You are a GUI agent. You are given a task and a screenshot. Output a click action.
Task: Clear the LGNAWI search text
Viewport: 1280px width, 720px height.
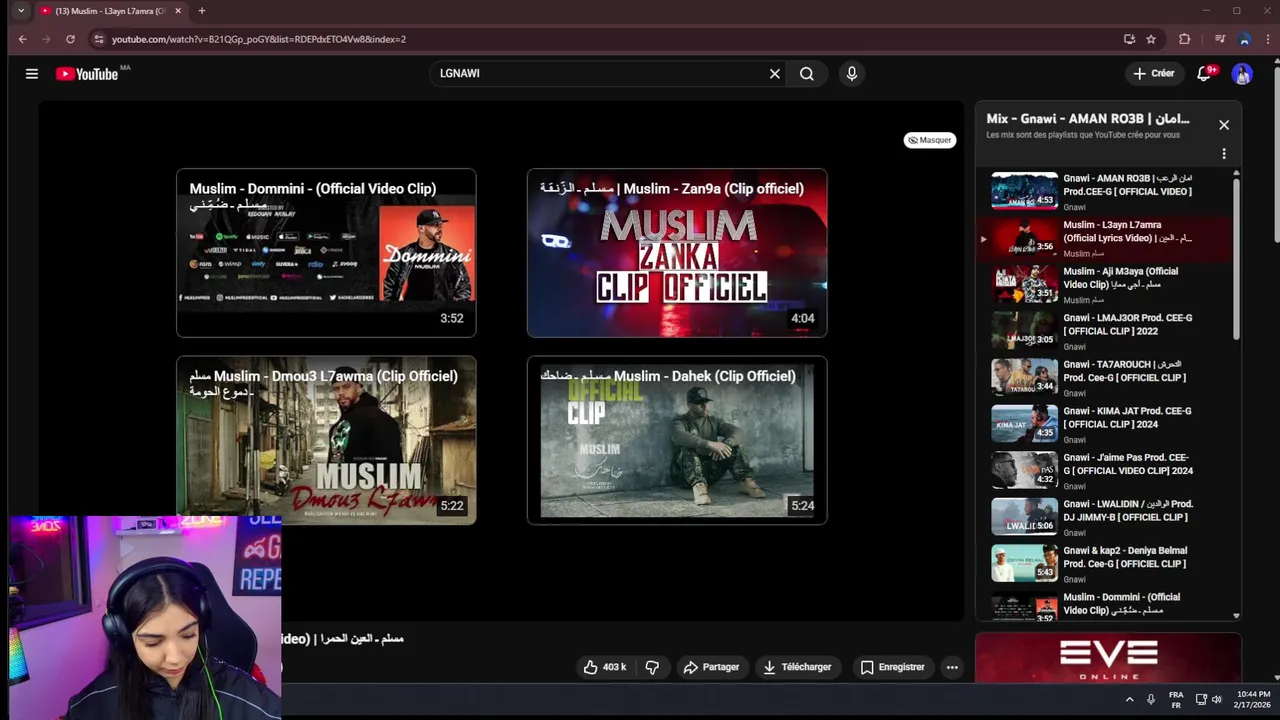774,74
